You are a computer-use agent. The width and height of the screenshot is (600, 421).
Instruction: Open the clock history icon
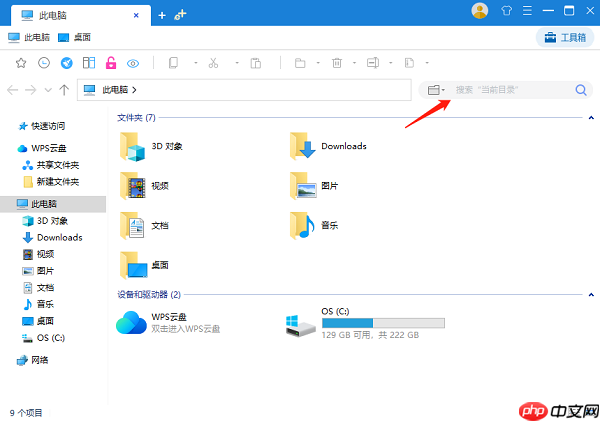44,63
